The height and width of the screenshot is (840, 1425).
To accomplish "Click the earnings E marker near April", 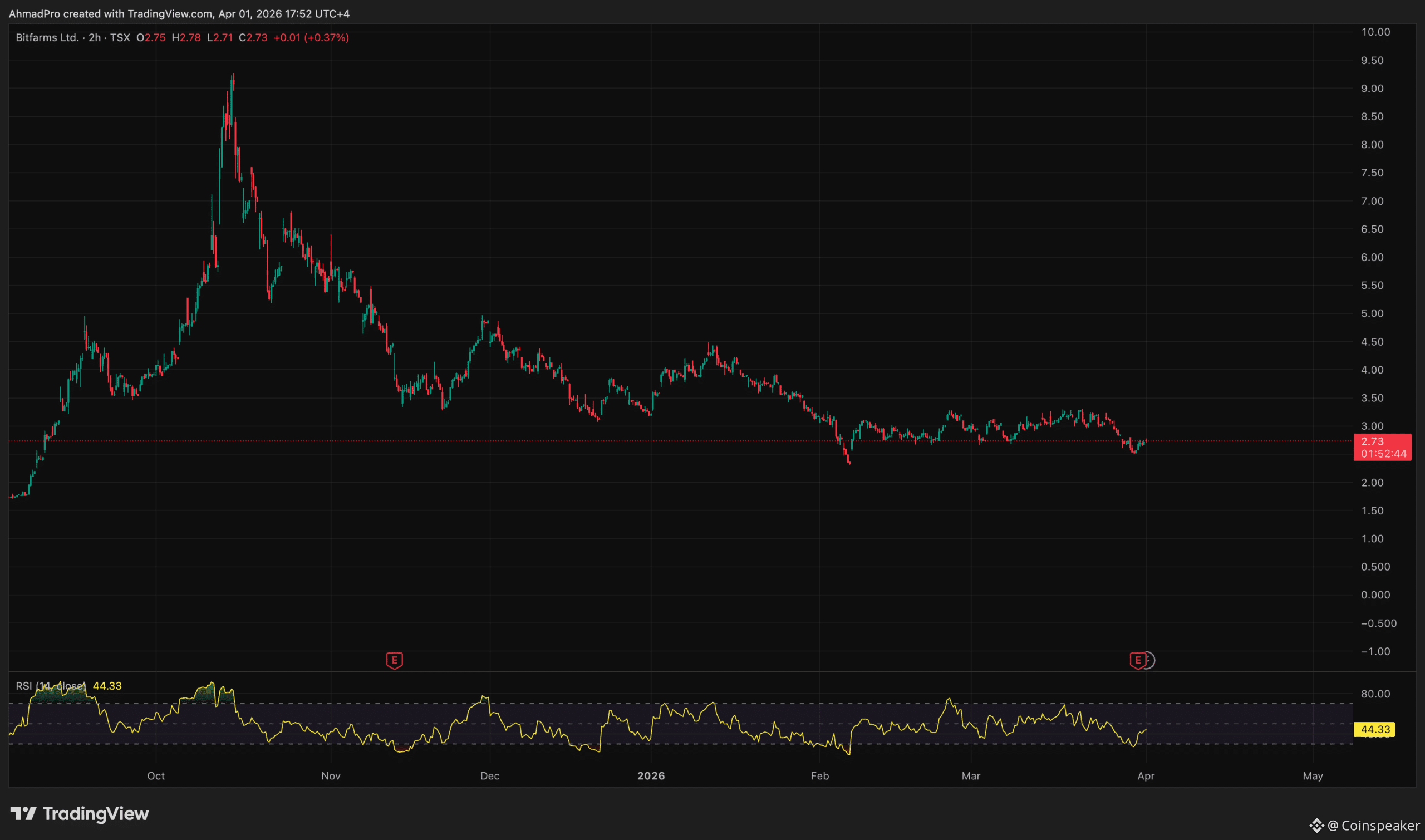I will pyautogui.click(x=1138, y=660).
